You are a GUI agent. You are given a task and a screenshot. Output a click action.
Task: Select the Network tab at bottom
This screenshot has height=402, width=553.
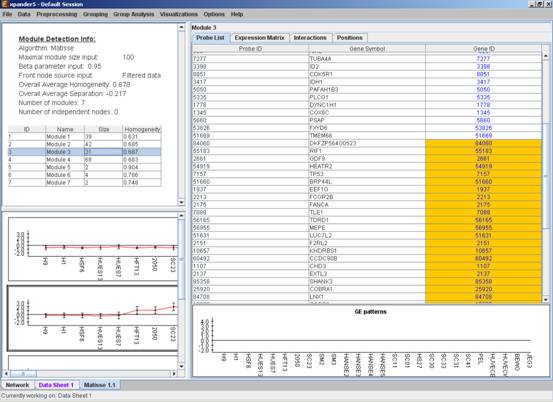[x=18, y=385]
